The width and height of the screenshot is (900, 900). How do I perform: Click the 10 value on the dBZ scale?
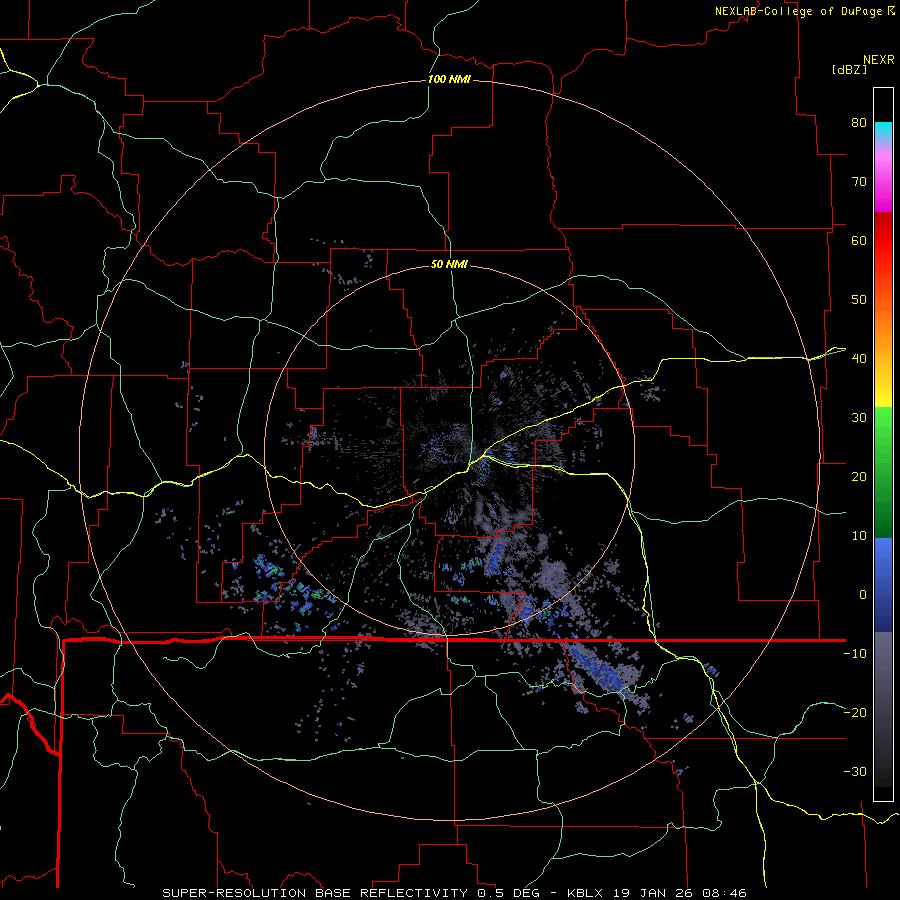click(x=859, y=536)
